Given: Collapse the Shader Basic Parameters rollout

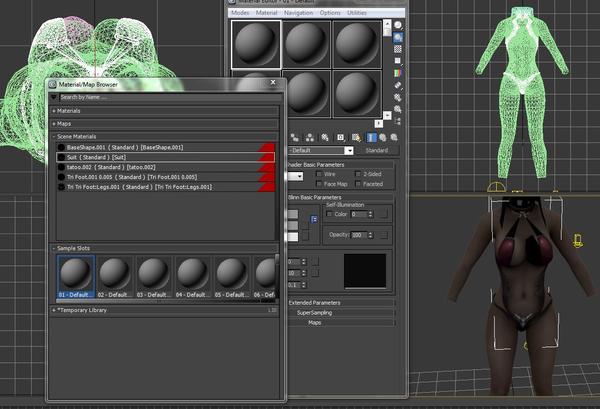Looking at the screenshot, I should coord(341,165).
